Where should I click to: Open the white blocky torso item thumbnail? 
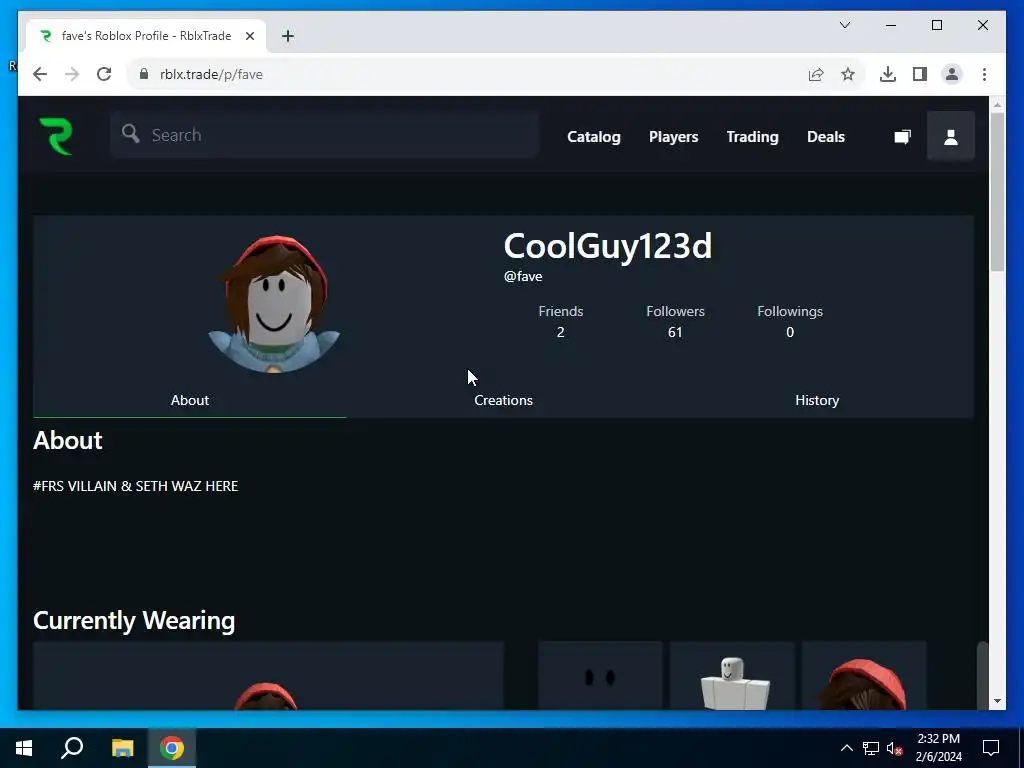coord(732,675)
